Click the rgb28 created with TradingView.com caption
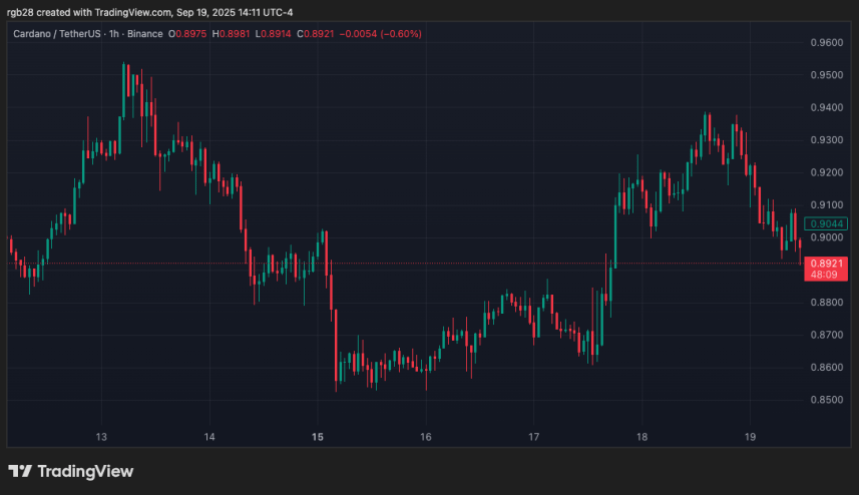 pyautogui.click(x=150, y=12)
